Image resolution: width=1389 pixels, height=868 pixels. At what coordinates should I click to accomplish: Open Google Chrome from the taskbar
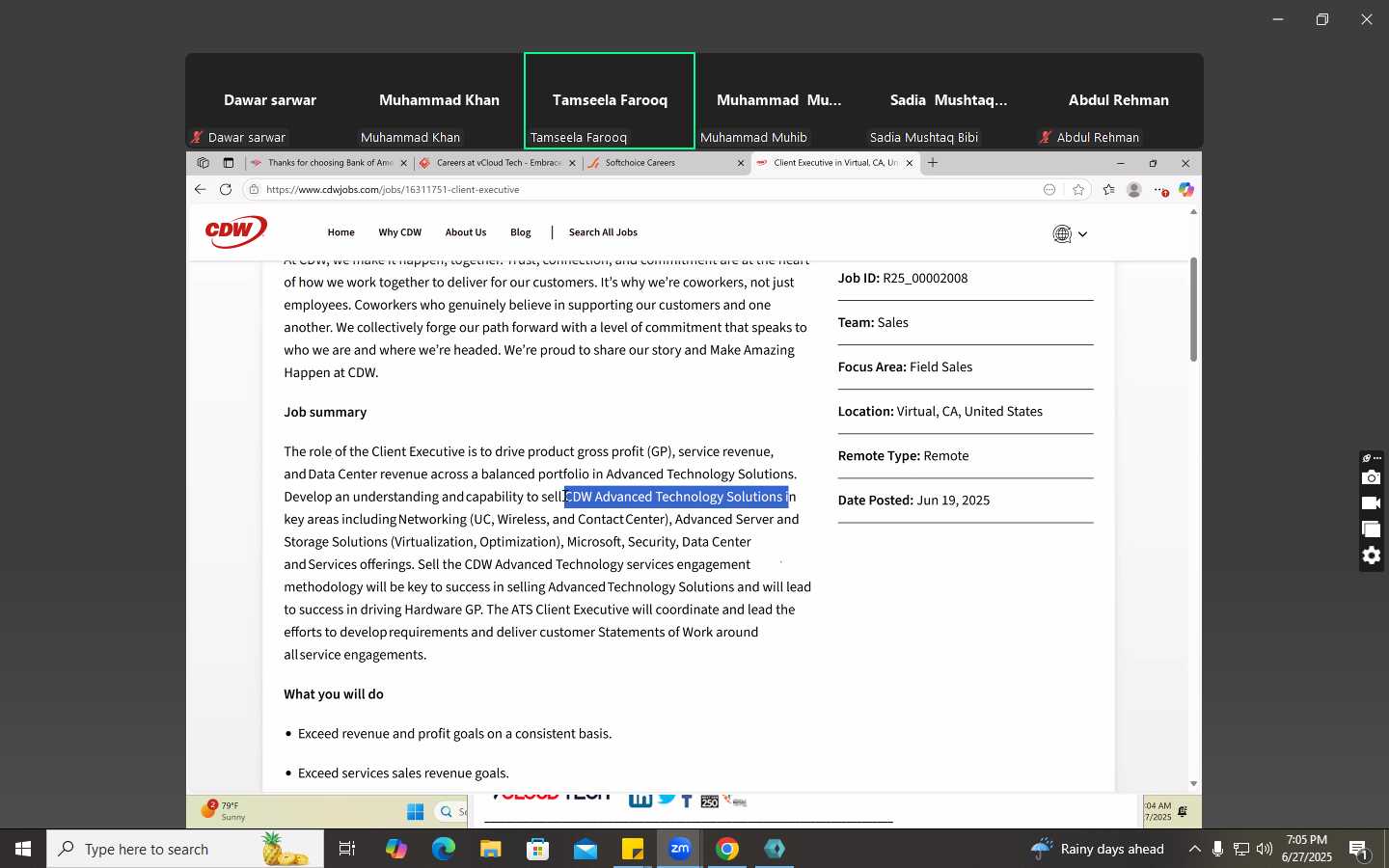pos(727,849)
